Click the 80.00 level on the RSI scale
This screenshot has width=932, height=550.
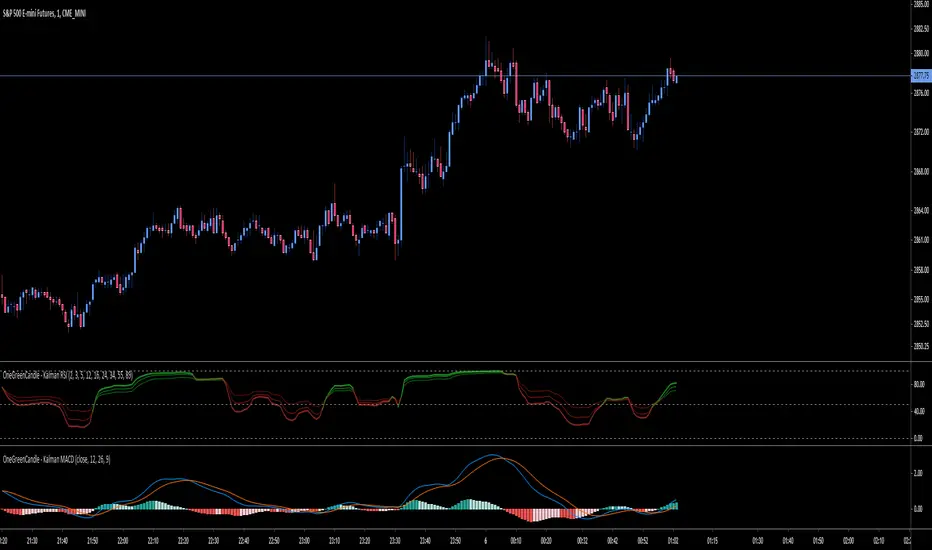tap(918, 385)
